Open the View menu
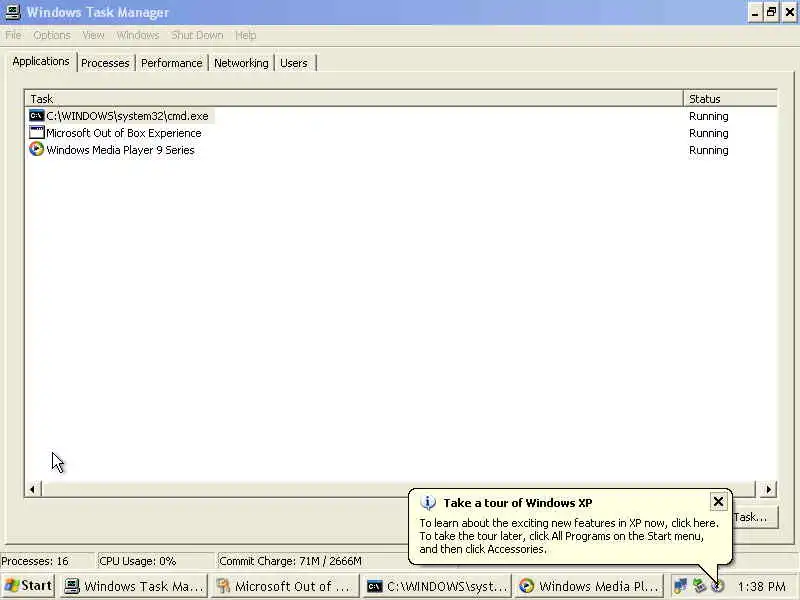This screenshot has height=600, width=800. (93, 35)
